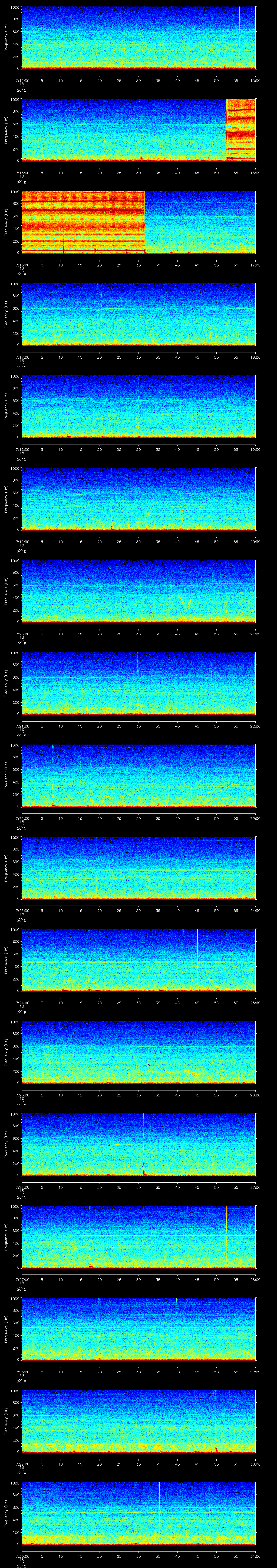The width and height of the screenshot is (277, 1568).
Task: Select the spectrogram panel ending at 20:00
Action: tap(138, 499)
